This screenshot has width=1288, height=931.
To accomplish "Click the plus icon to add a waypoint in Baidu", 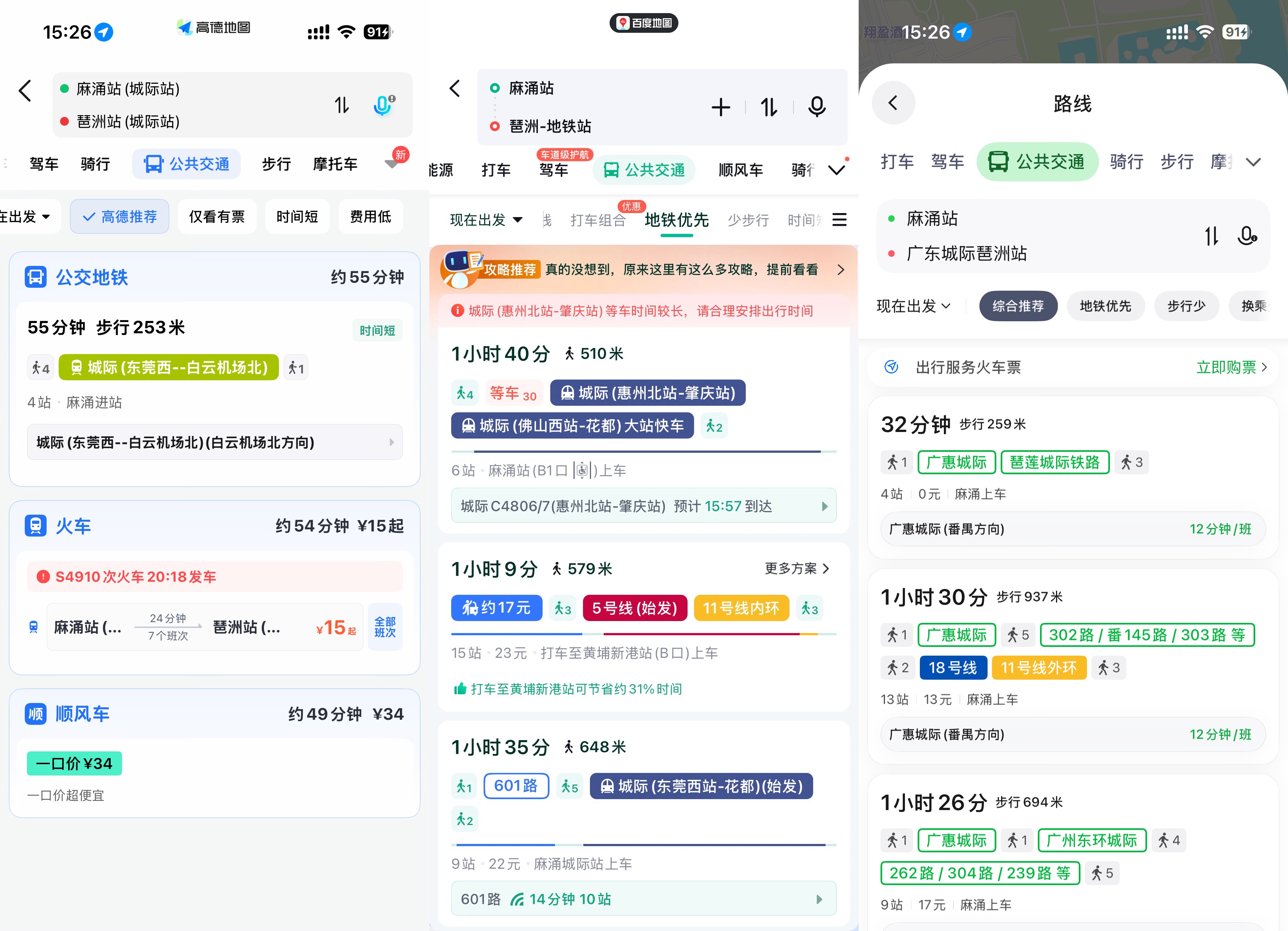I will tap(721, 107).
